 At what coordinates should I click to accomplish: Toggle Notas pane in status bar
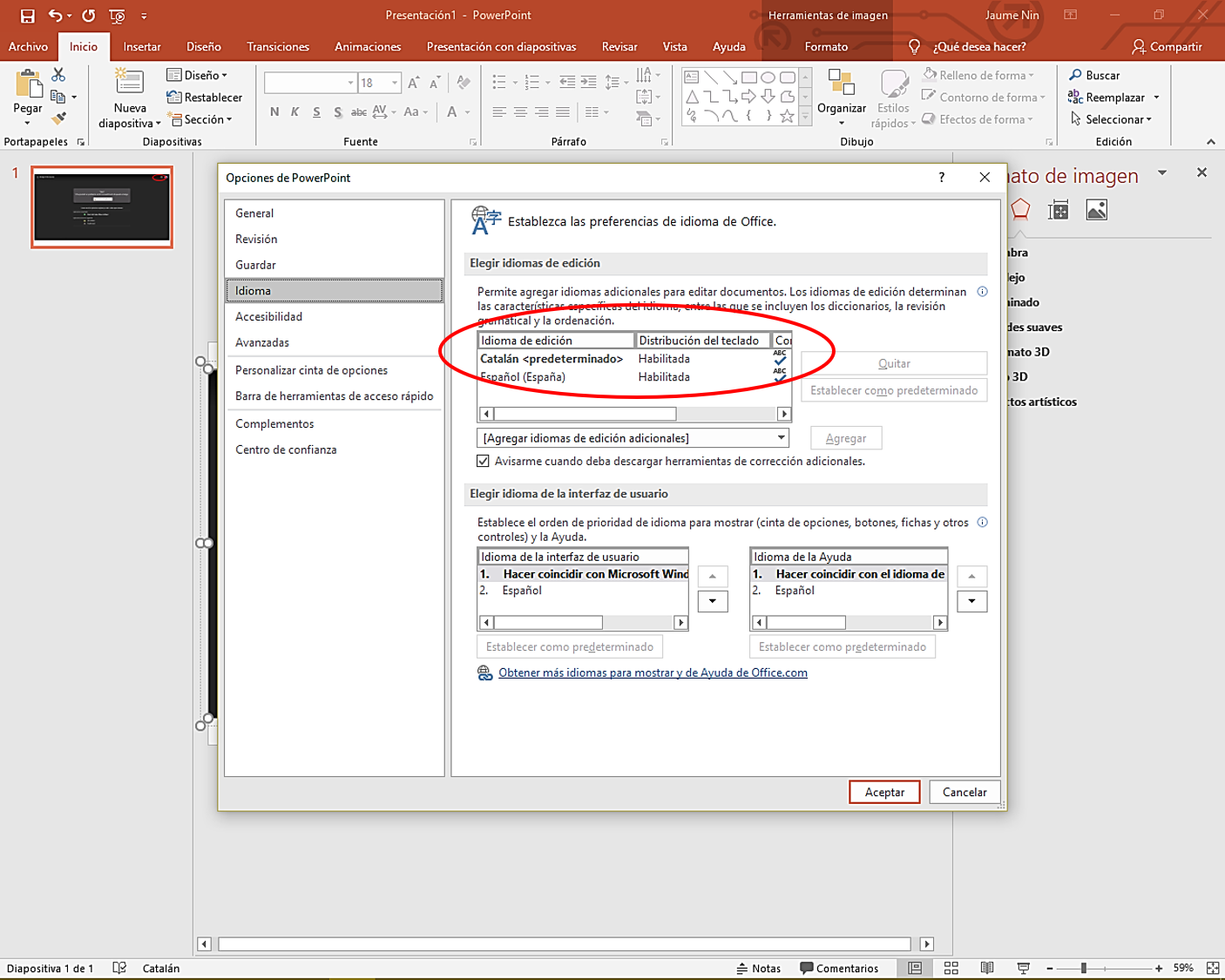pyautogui.click(x=758, y=968)
